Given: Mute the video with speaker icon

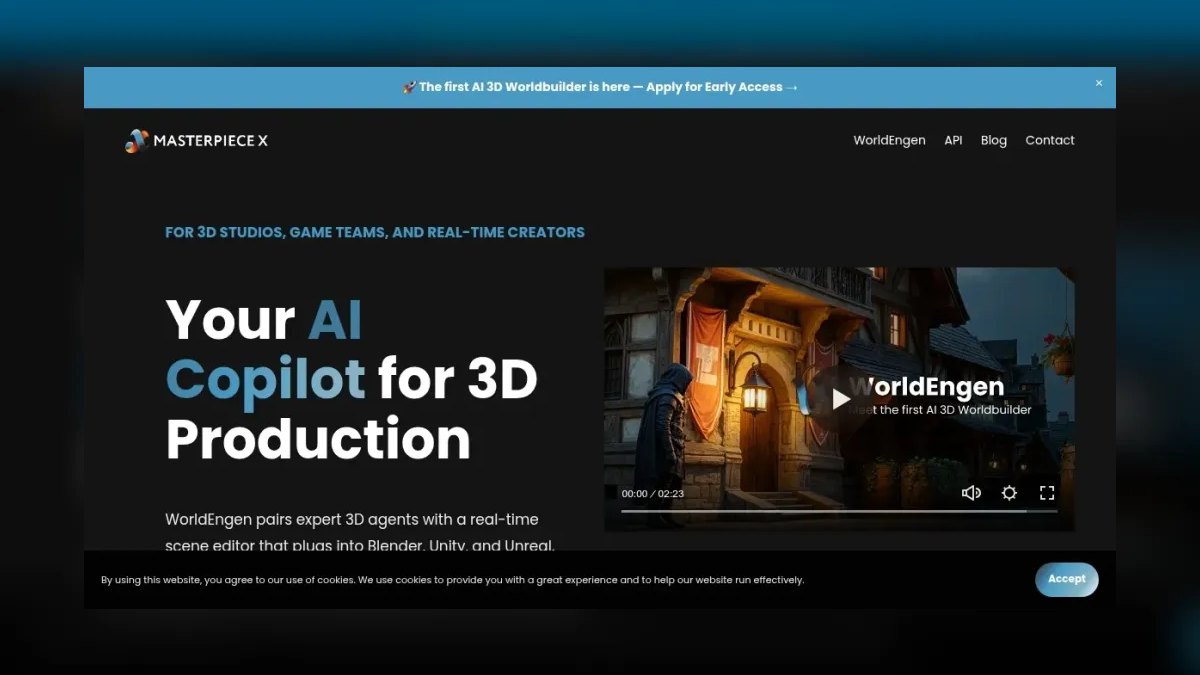Looking at the screenshot, I should [971, 493].
